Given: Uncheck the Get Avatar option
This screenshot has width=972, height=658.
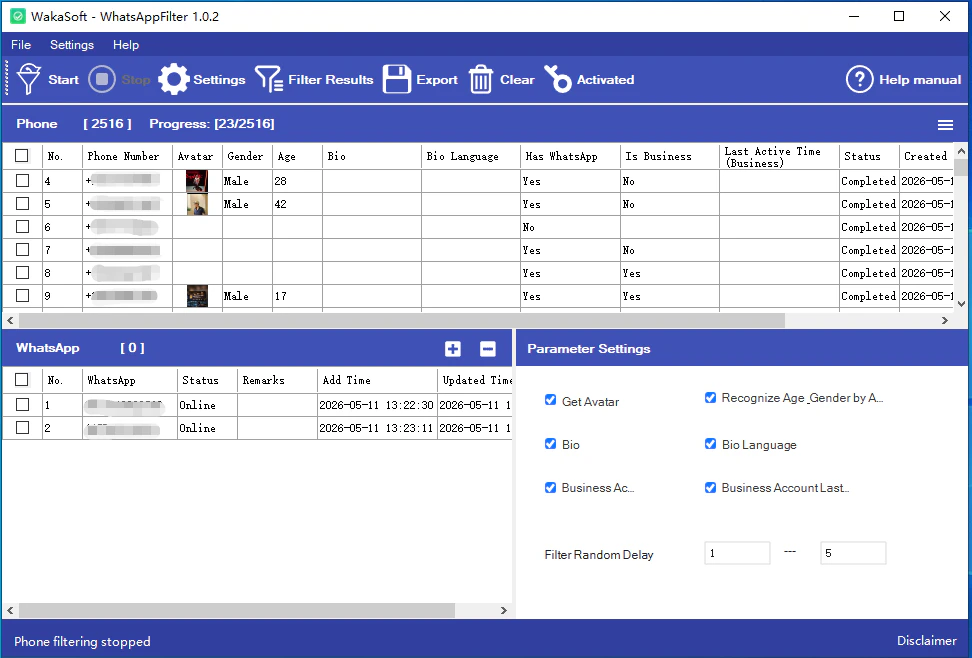Looking at the screenshot, I should [550, 400].
